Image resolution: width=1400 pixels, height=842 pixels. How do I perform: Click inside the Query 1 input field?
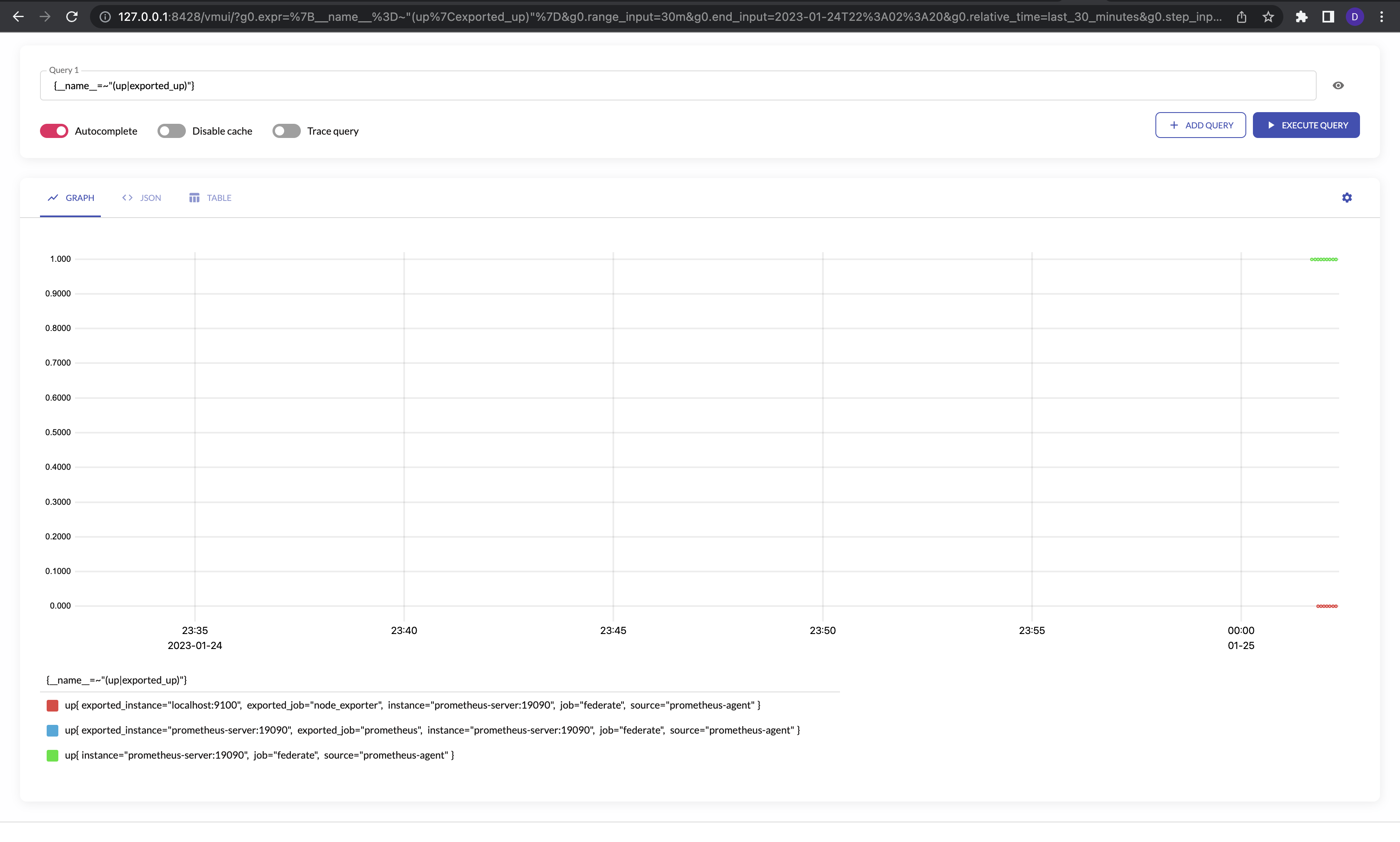pyautogui.click(x=397, y=86)
